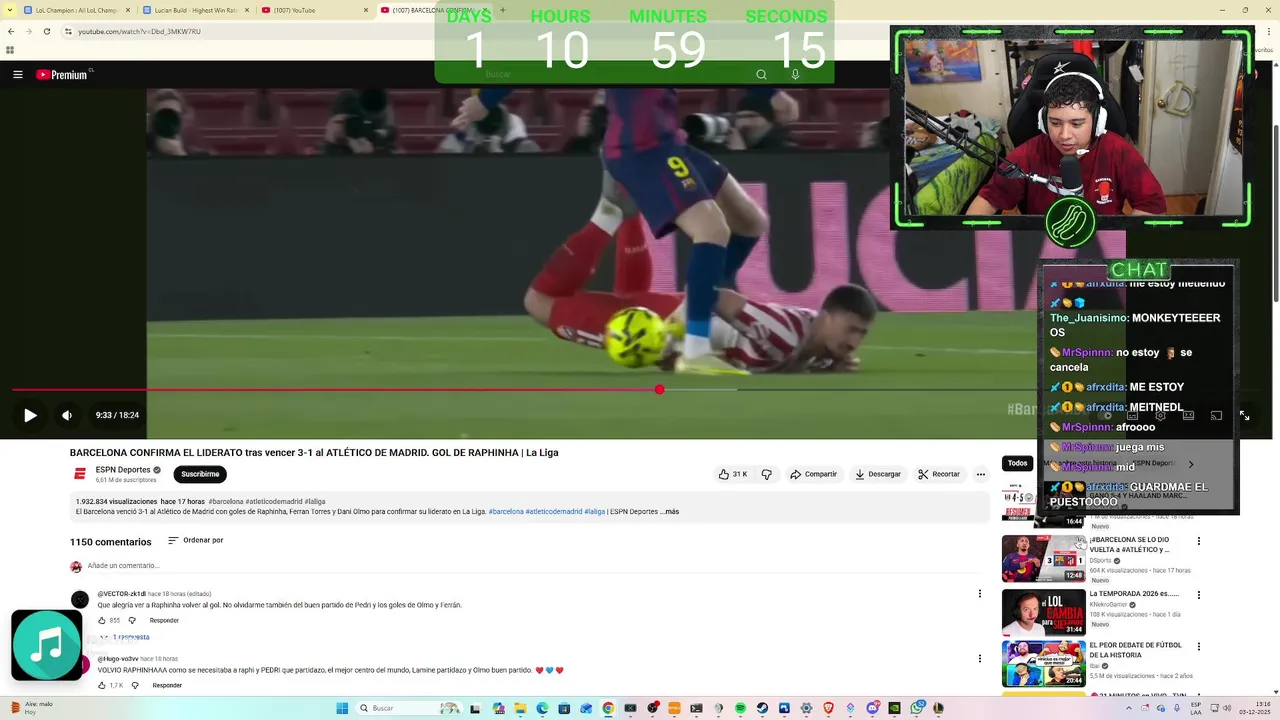Dislike the video with thumbs-down icon
Screen dimensions: 1280x720
tap(767, 474)
